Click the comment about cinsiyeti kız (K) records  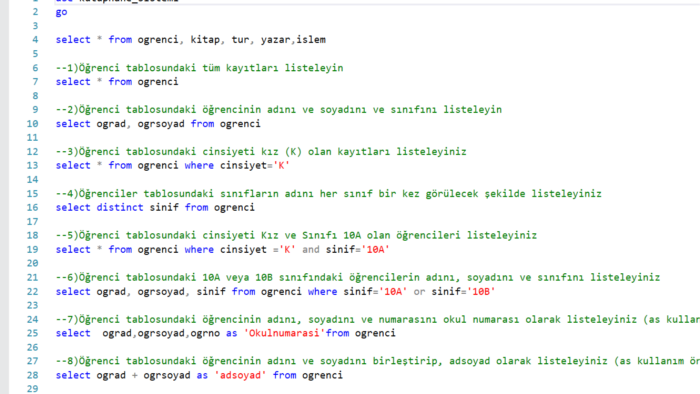261,152
